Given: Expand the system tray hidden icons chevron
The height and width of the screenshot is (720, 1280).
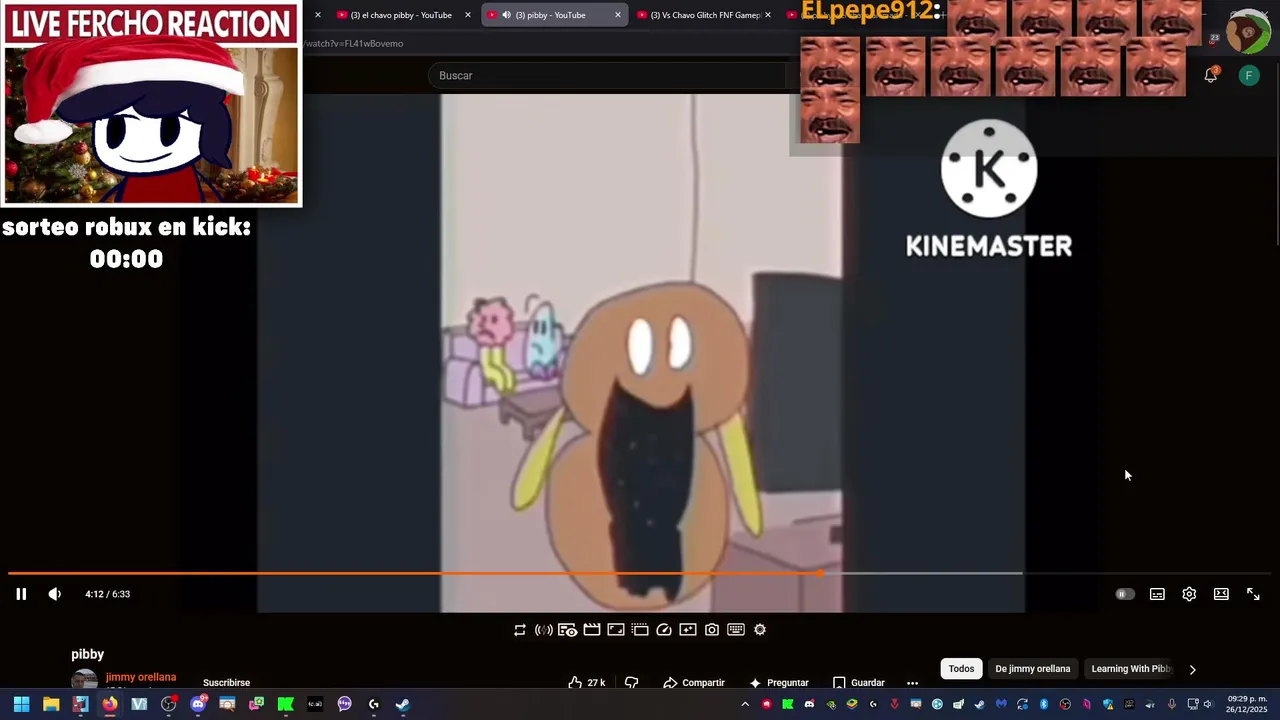Looking at the screenshot, I should tap(745, 704).
